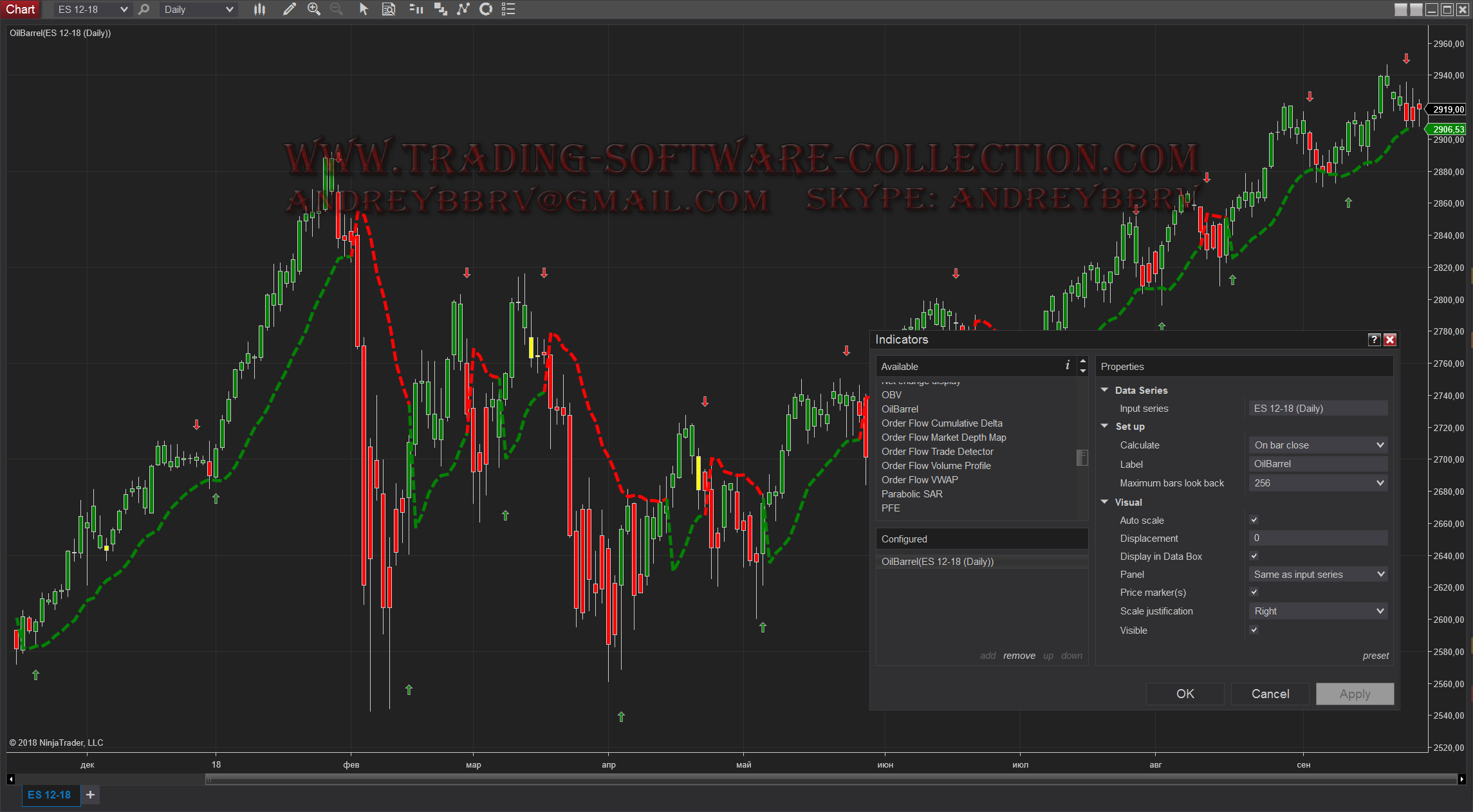Switch to the ES 12-18 chart tab

[50, 795]
